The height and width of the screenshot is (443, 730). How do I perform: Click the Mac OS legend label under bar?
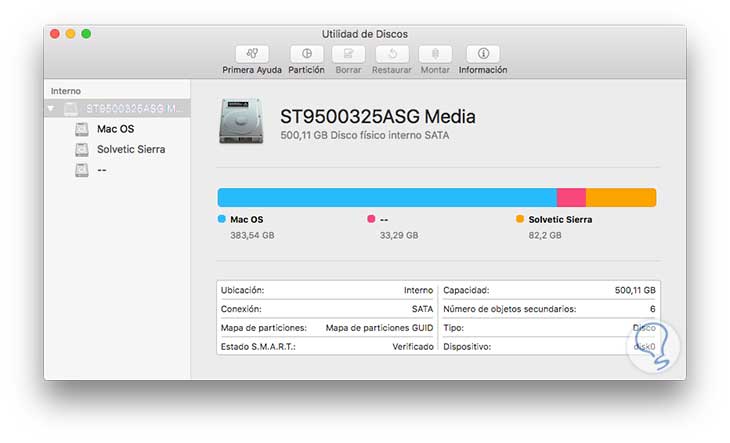[246, 219]
